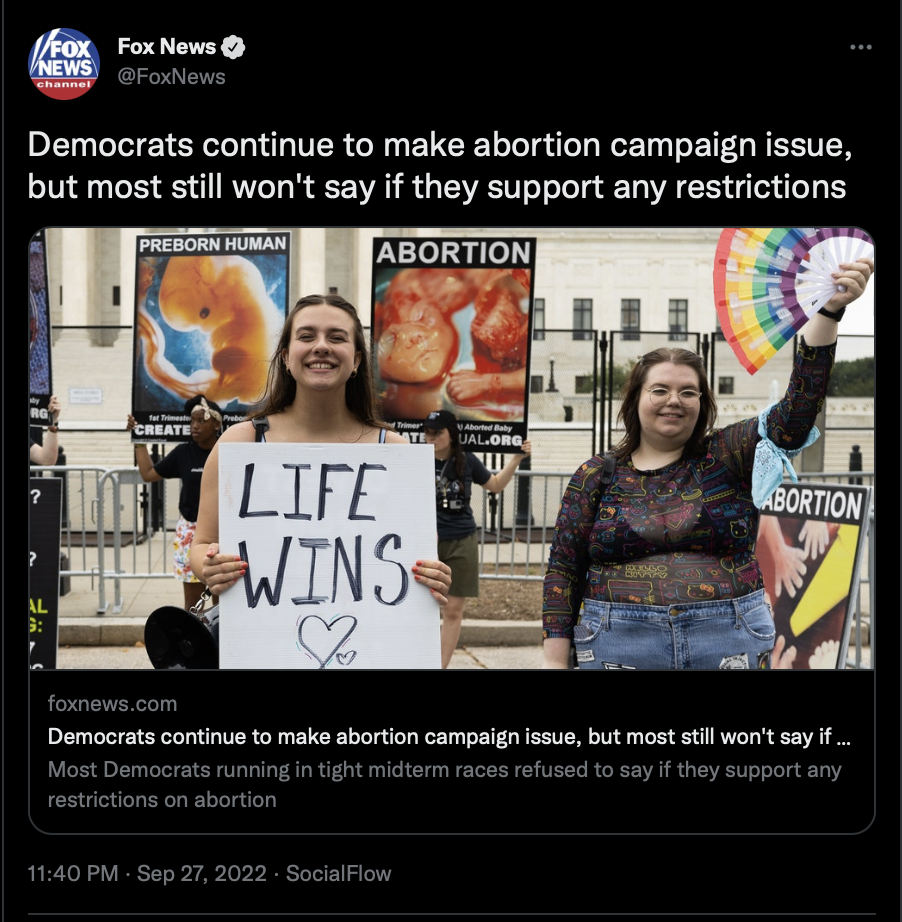Viewport: 902px width, 922px height.
Task: Click the verified checkmark badge
Action: pos(233,47)
